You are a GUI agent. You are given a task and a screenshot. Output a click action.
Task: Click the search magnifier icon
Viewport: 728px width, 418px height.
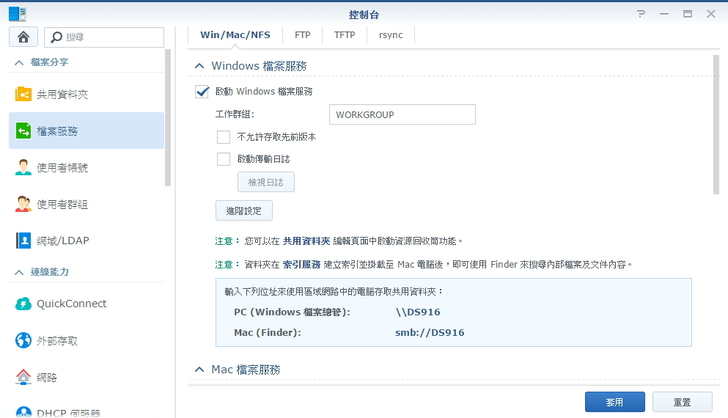56,37
